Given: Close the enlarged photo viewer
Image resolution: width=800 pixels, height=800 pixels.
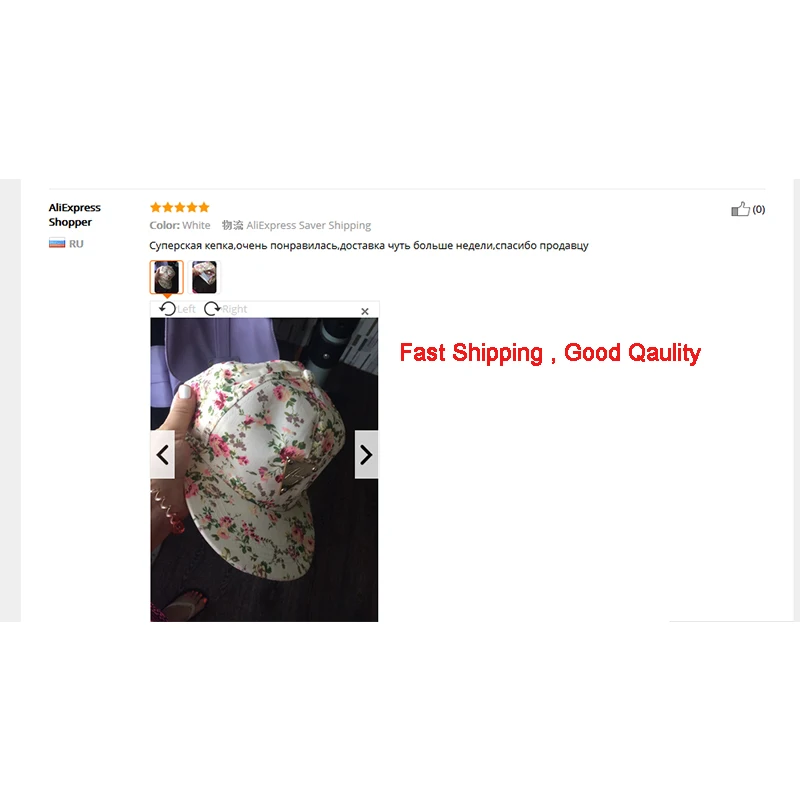Looking at the screenshot, I should coord(365,311).
